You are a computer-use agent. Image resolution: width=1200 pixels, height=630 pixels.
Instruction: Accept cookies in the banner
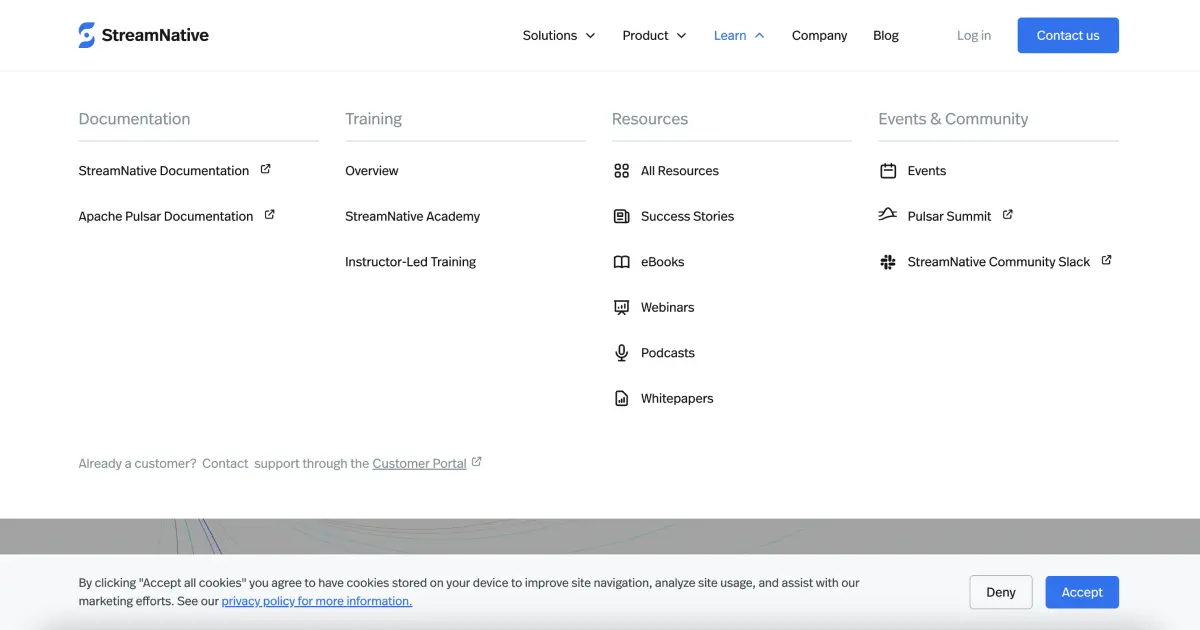pos(1082,592)
